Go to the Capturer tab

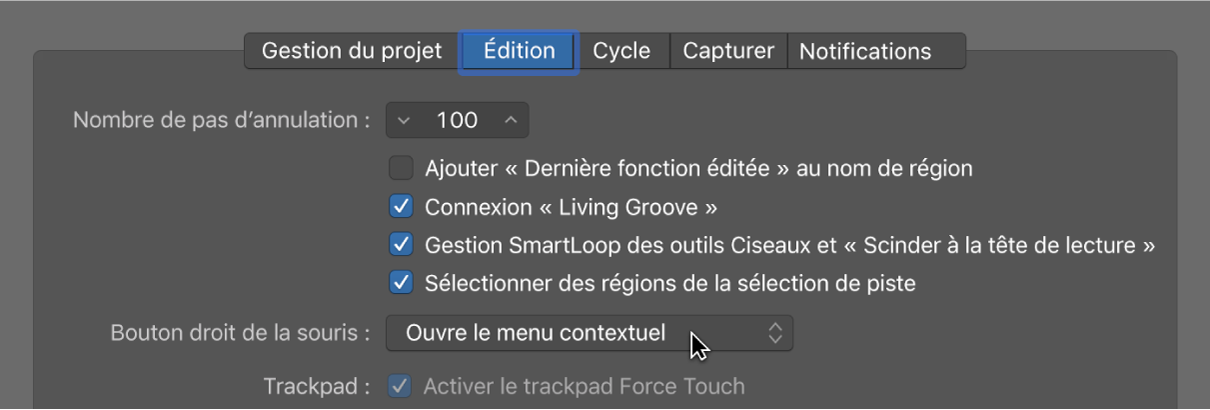728,51
